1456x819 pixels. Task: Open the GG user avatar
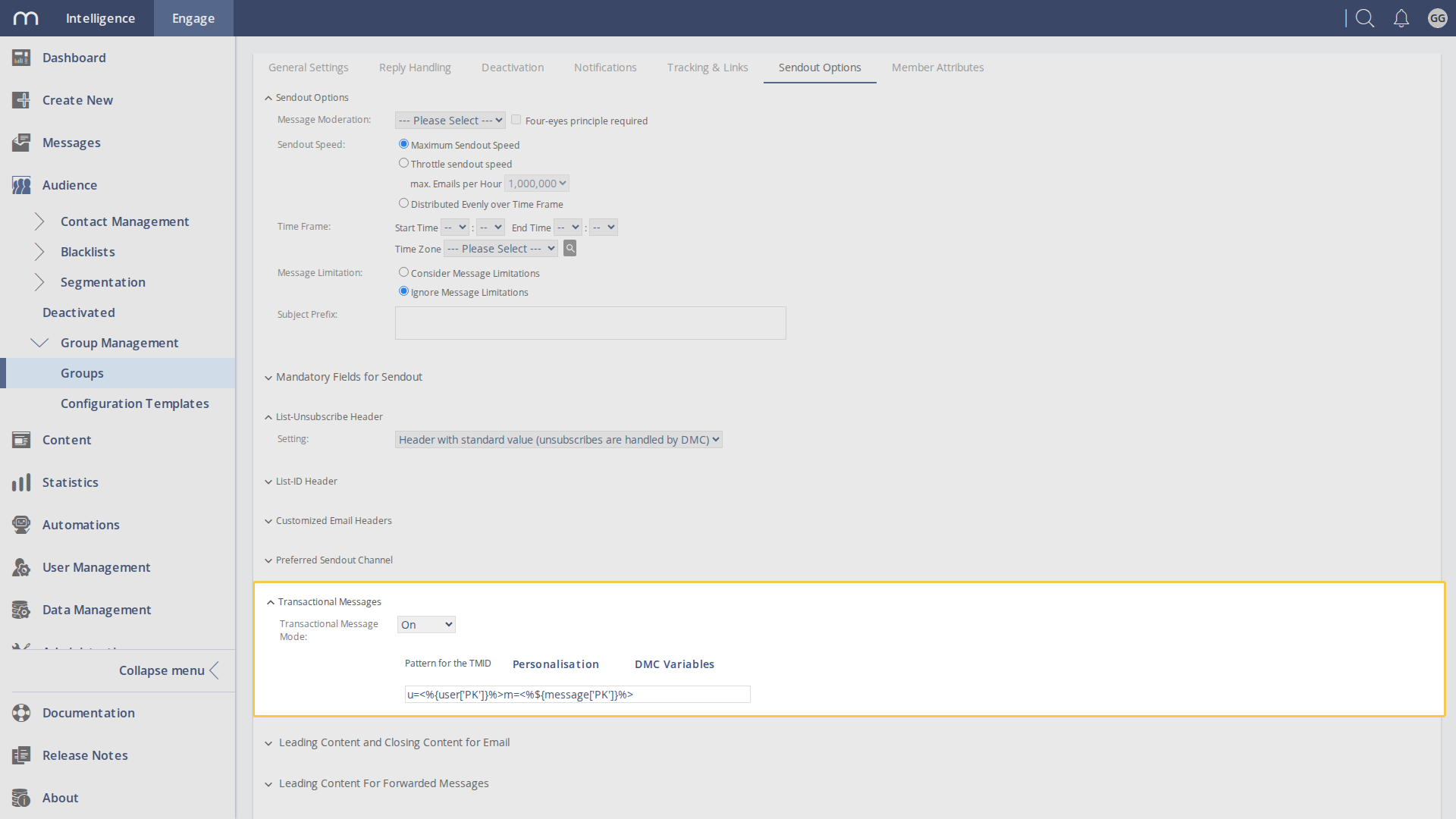point(1437,18)
